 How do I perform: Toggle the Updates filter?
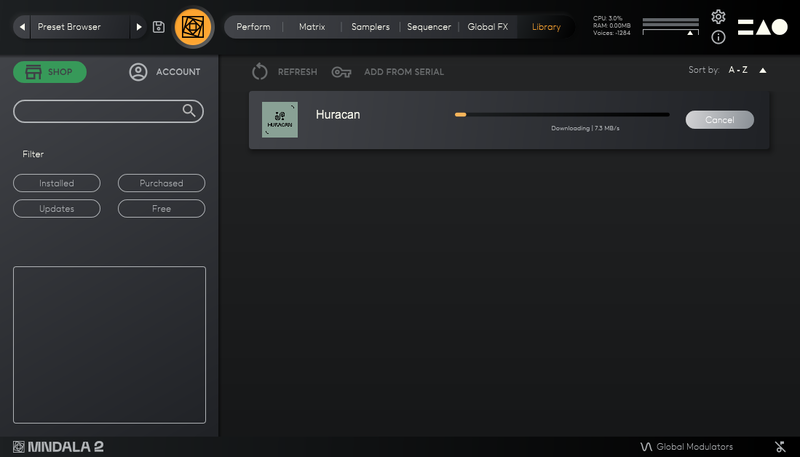(57, 209)
